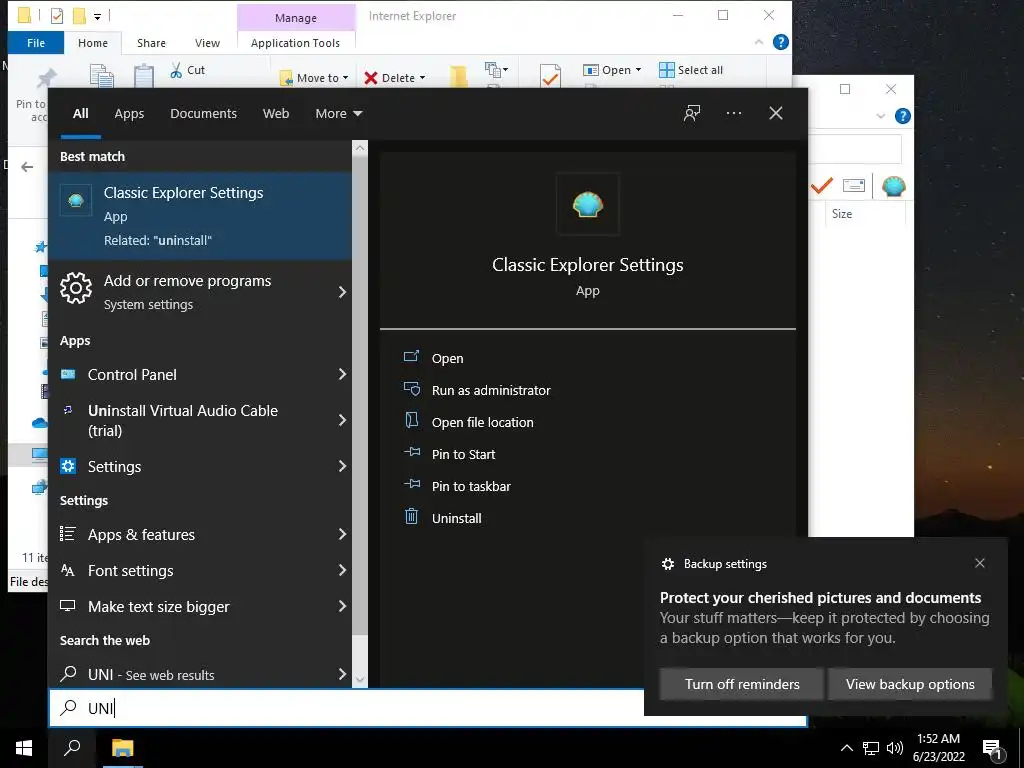Expand Apps & features result arrow

pos(342,534)
